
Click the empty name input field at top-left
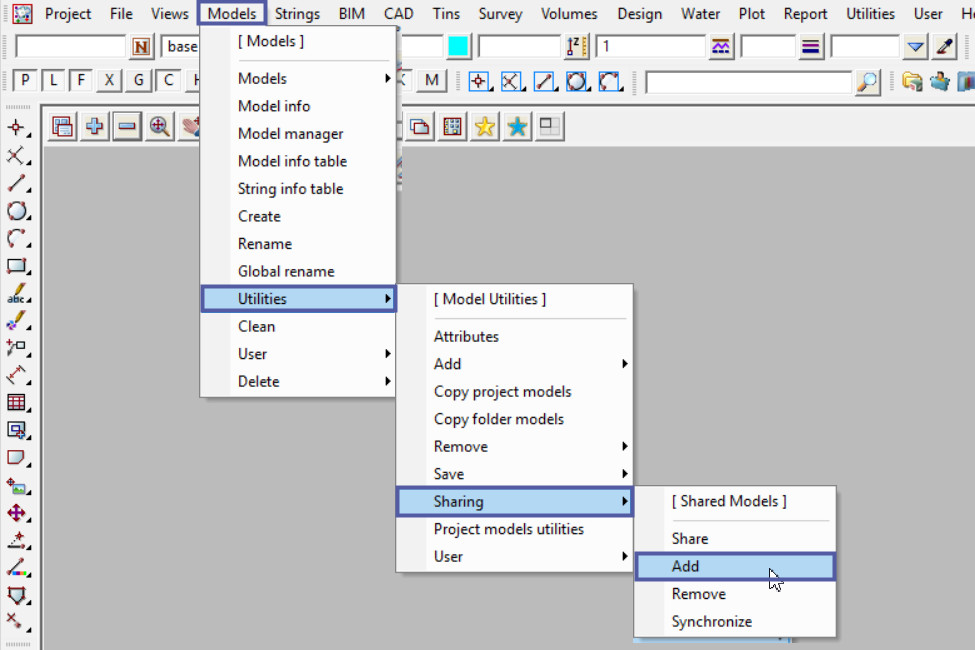[x=70, y=47]
